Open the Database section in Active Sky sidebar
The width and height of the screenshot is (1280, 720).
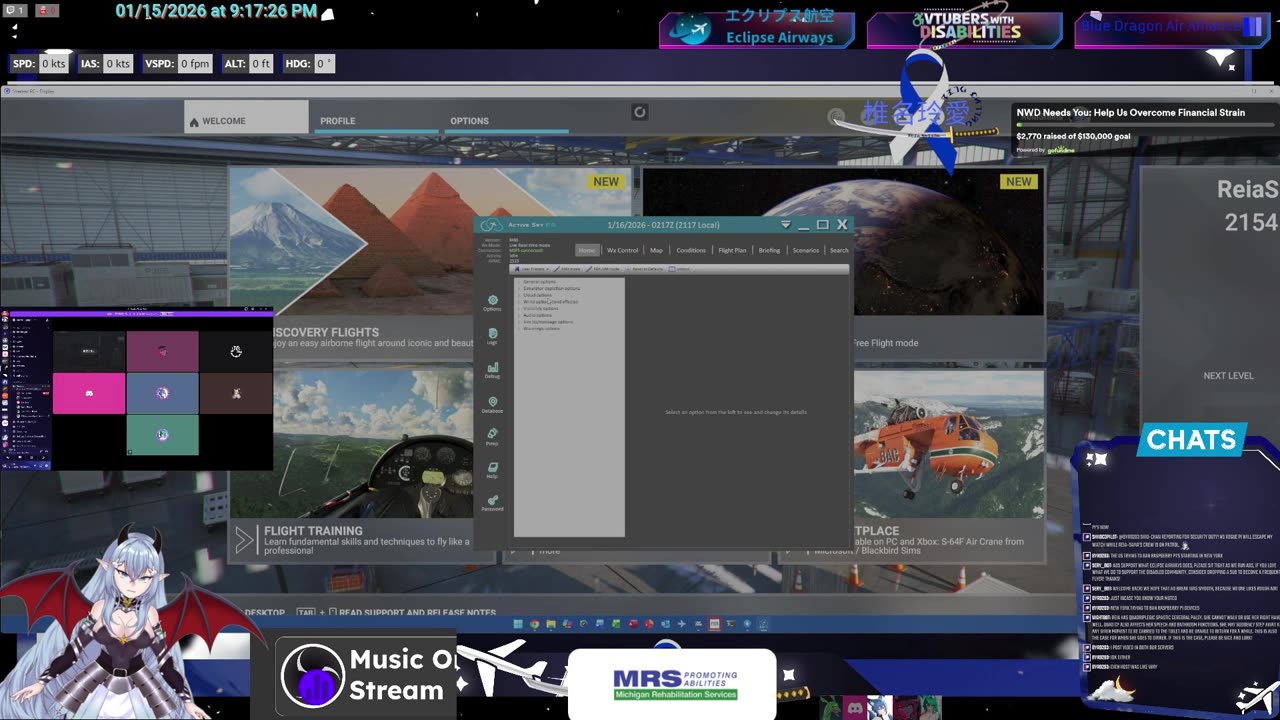click(x=492, y=404)
